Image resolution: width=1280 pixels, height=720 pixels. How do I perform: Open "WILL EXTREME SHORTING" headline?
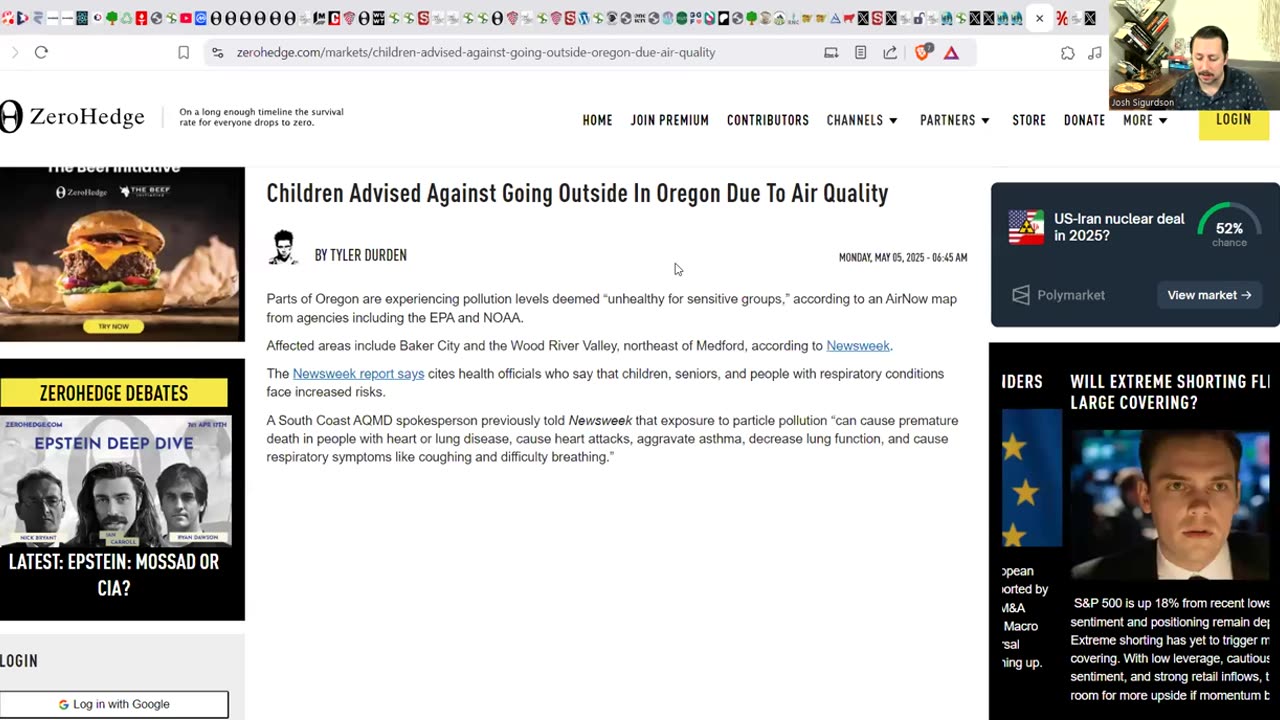tap(1170, 392)
